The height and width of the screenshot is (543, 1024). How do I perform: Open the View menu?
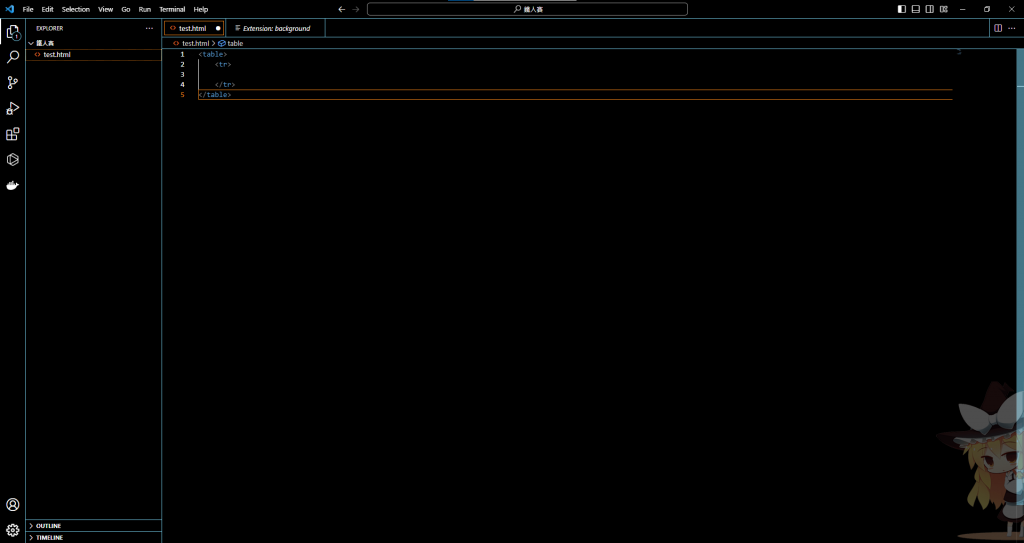pyautogui.click(x=106, y=9)
